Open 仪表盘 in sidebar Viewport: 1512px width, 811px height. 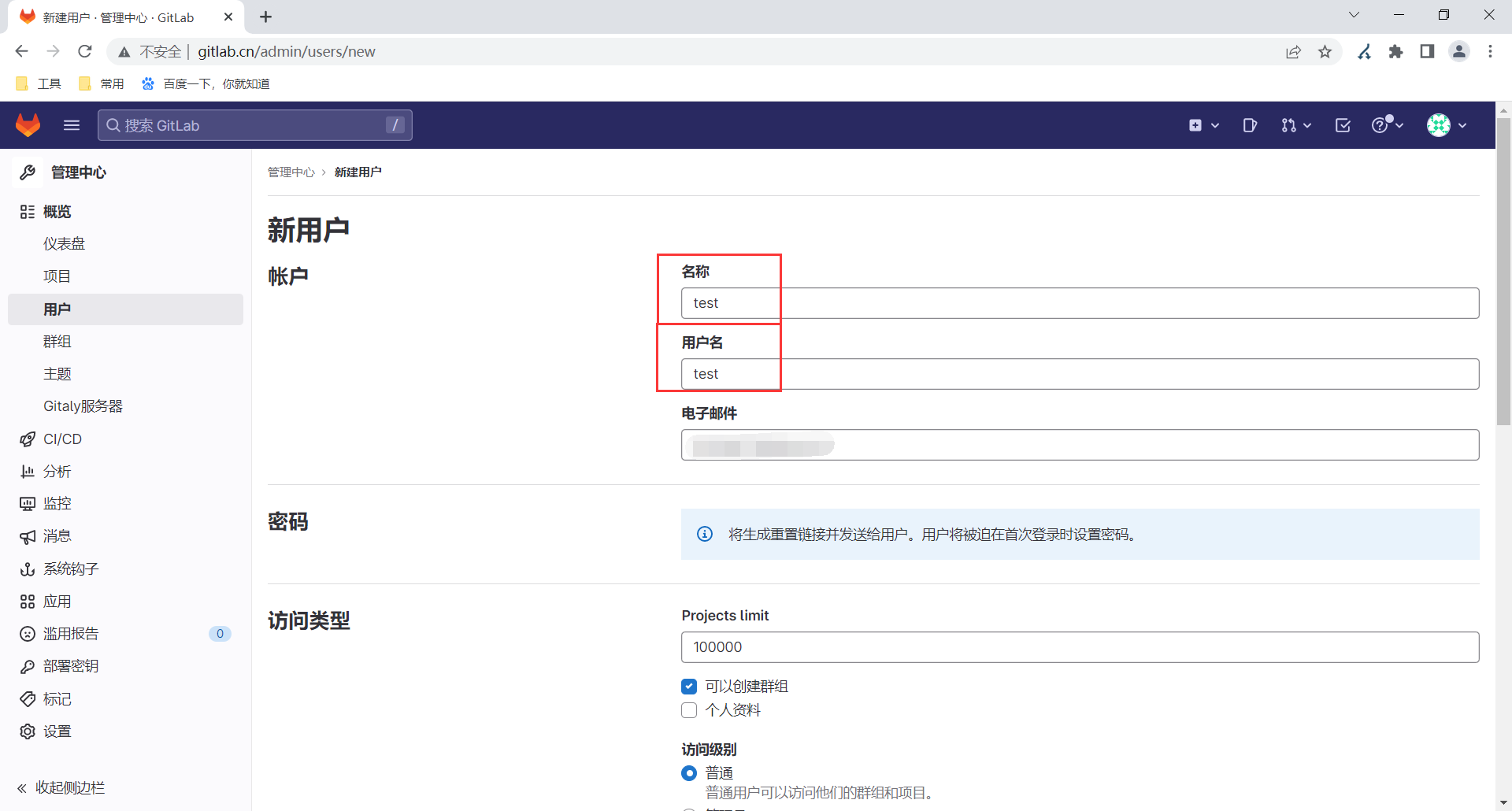[x=64, y=244]
